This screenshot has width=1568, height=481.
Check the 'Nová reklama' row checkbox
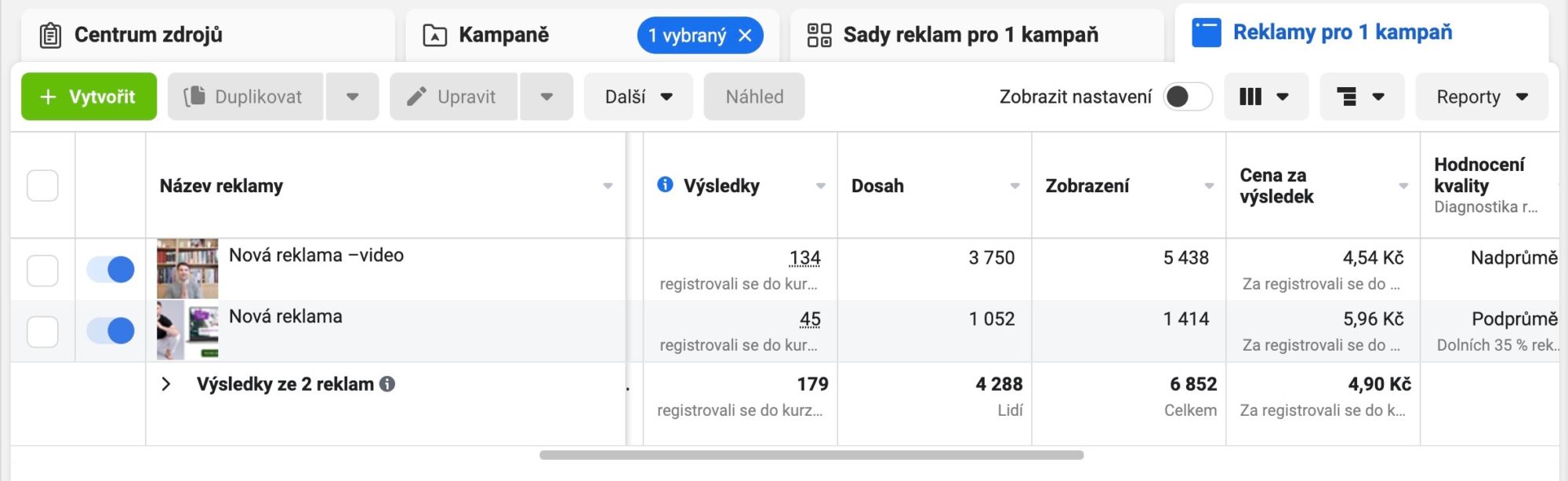42,331
